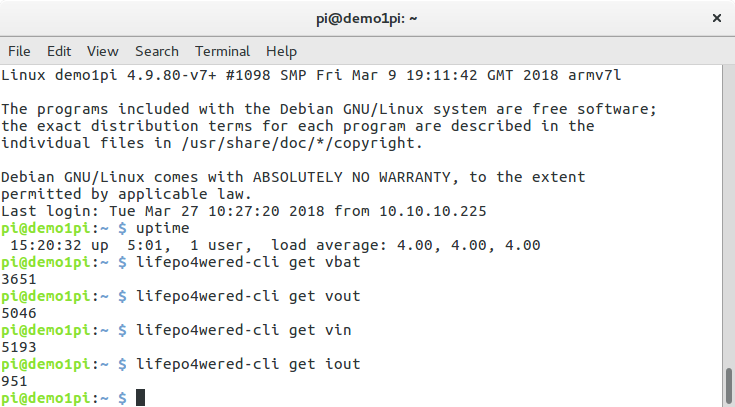Click the /usr/share/doc/*/copyright path
The height and width of the screenshot is (407, 735).
[x=302, y=143]
